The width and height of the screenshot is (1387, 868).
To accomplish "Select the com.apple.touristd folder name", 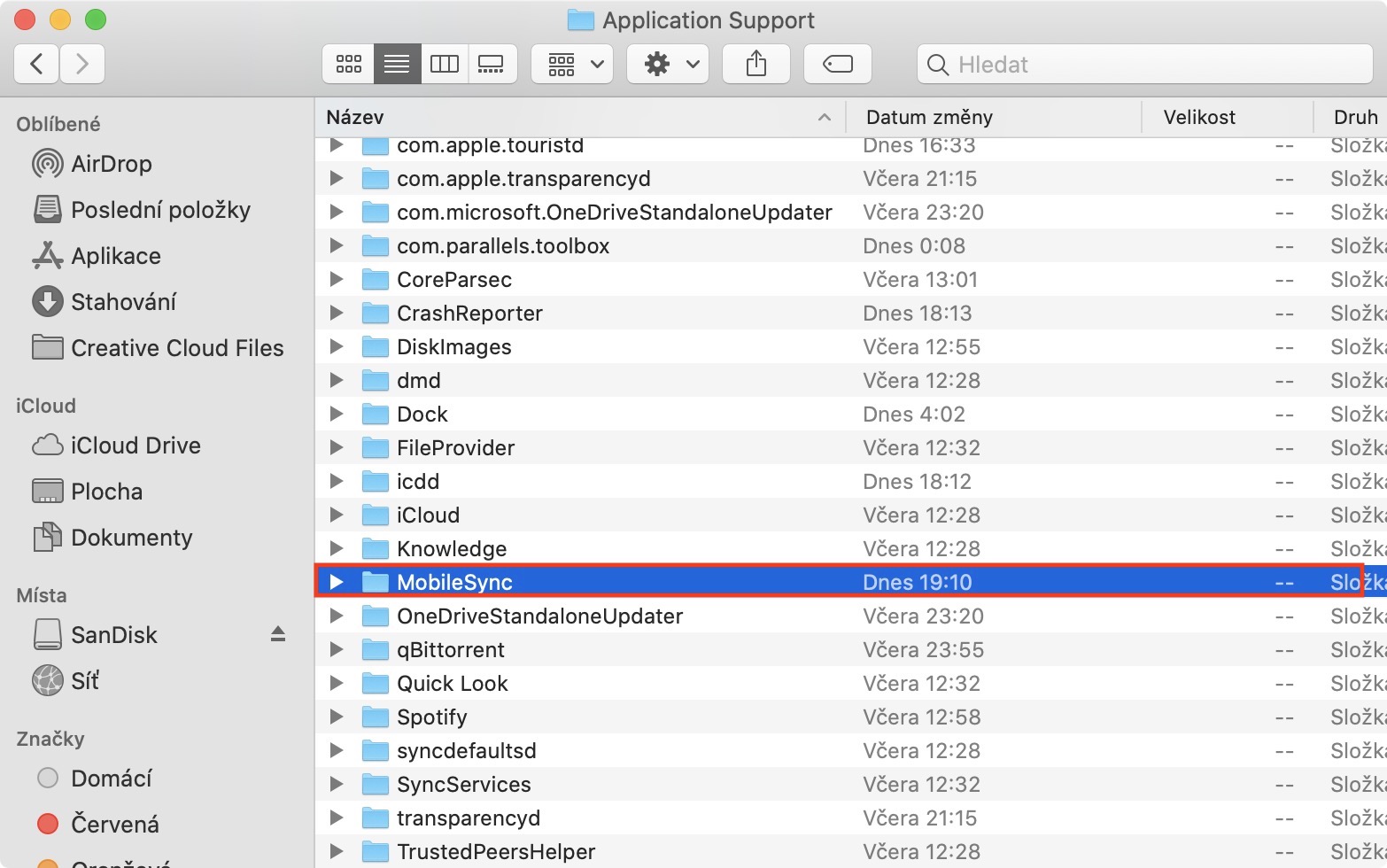I will (x=491, y=145).
